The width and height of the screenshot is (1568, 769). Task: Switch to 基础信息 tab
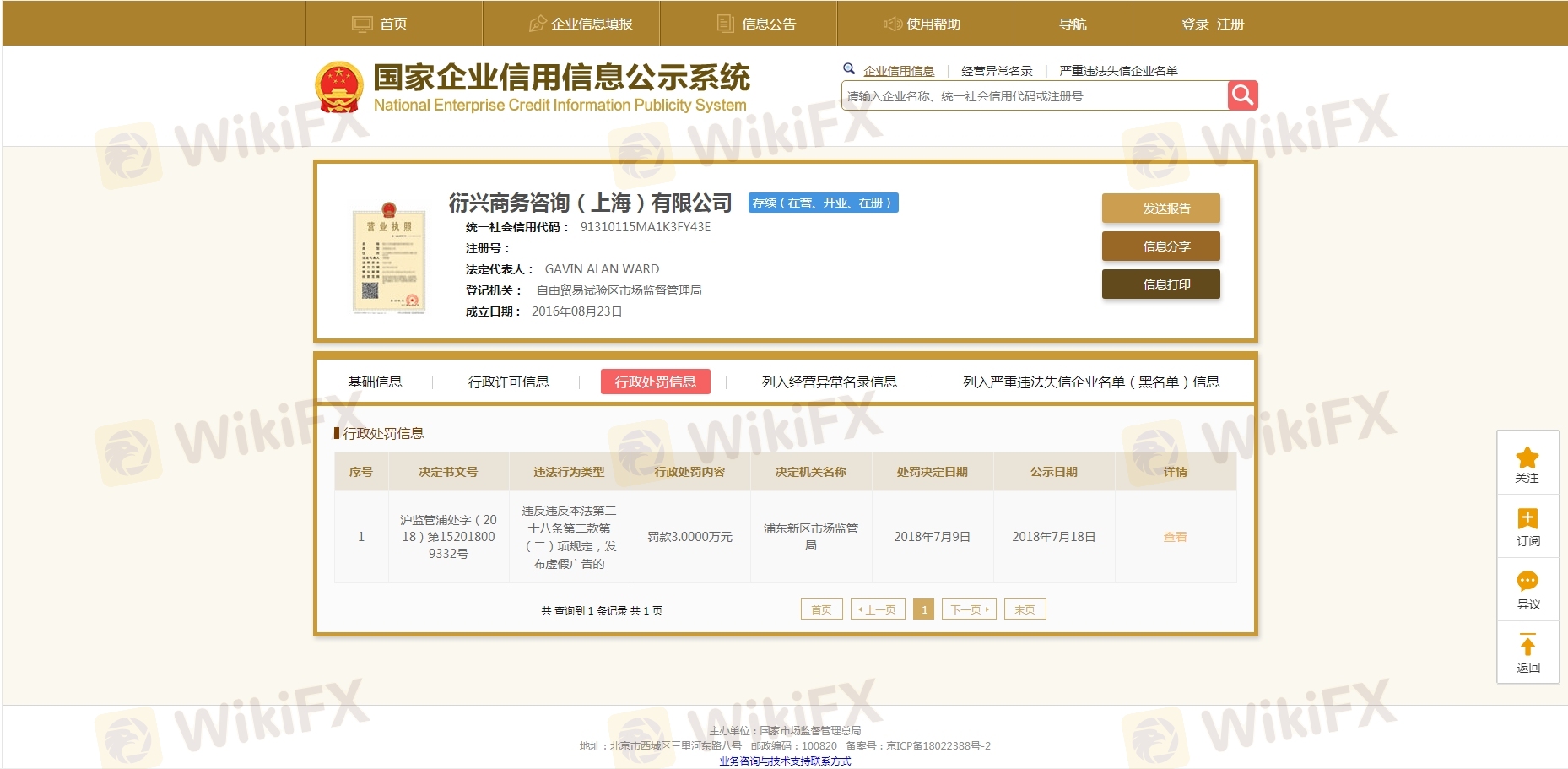coord(375,382)
